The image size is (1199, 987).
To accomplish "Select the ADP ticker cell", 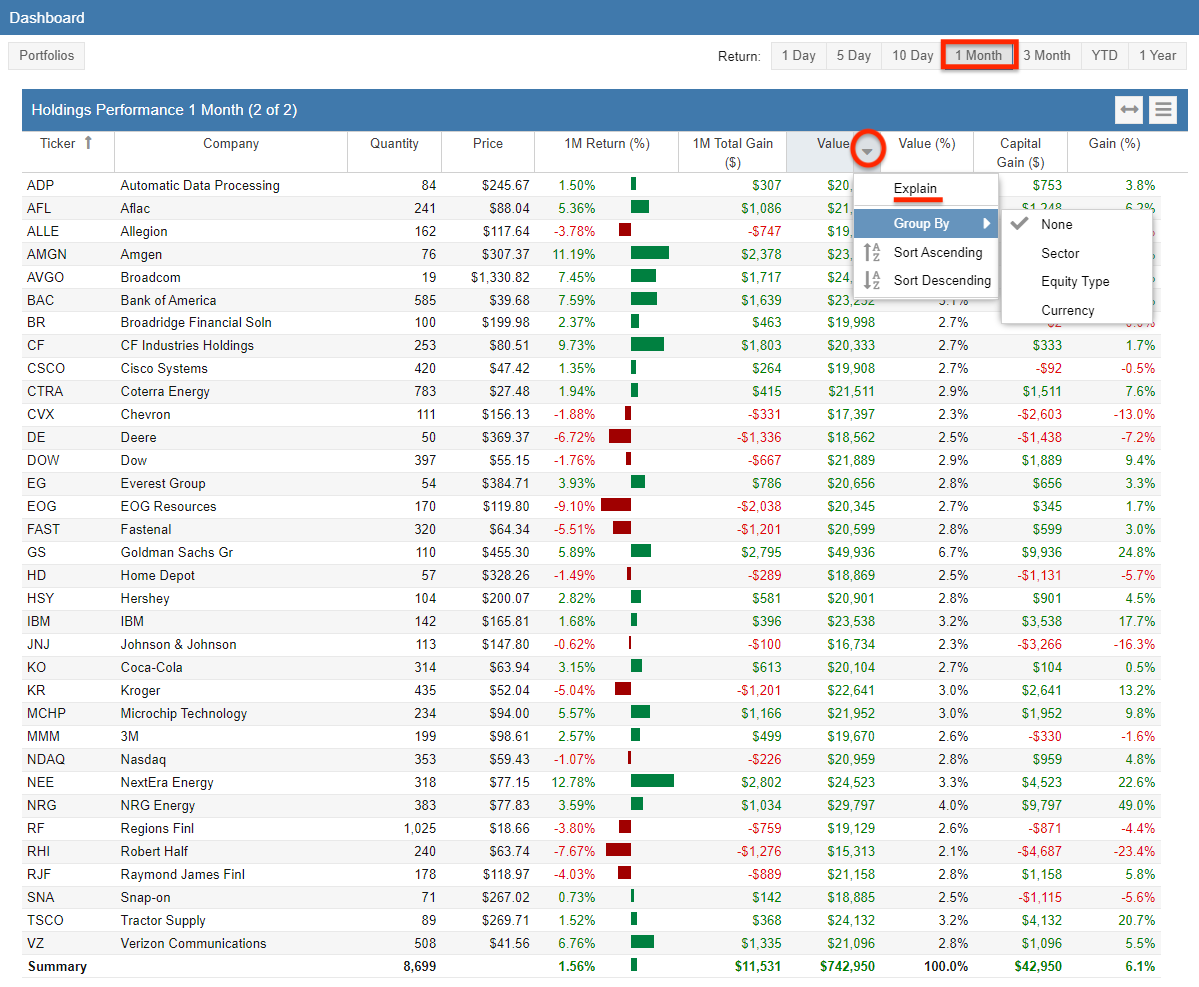I will (41, 185).
